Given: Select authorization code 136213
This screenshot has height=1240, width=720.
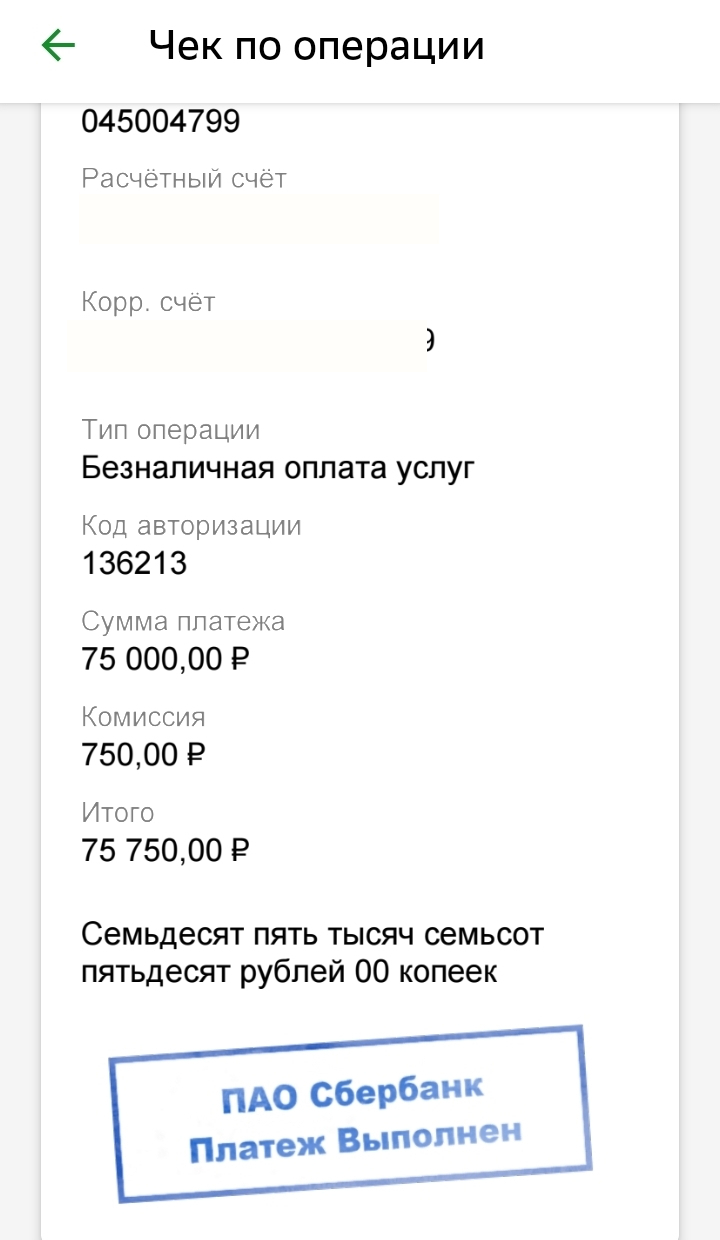Looking at the screenshot, I should pyautogui.click(x=134, y=563).
